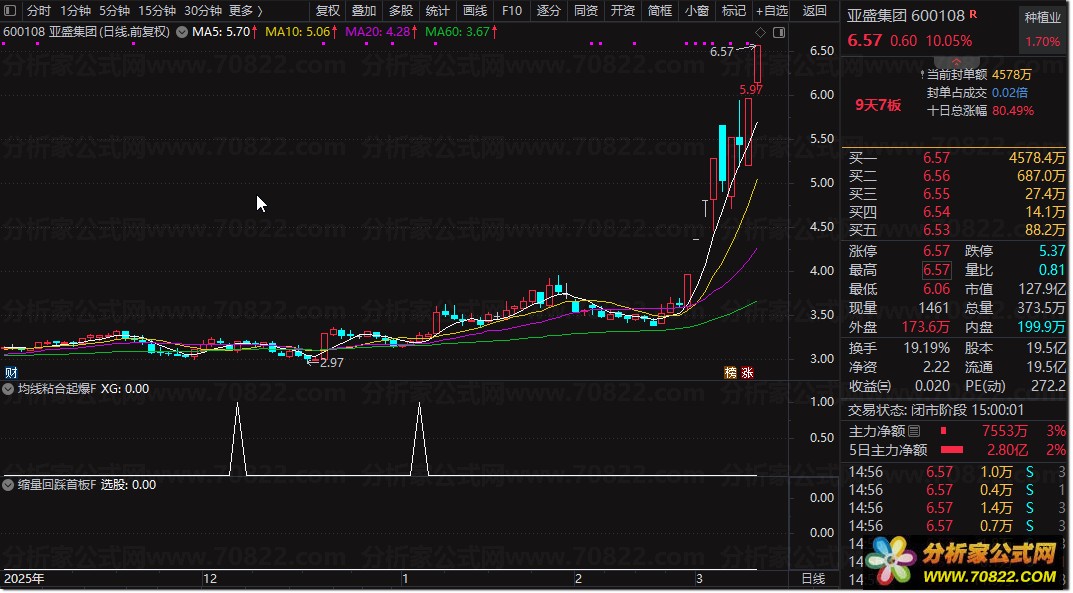Collapse the info popup using the up chevron
1073x593 pixels.
[956, 62]
